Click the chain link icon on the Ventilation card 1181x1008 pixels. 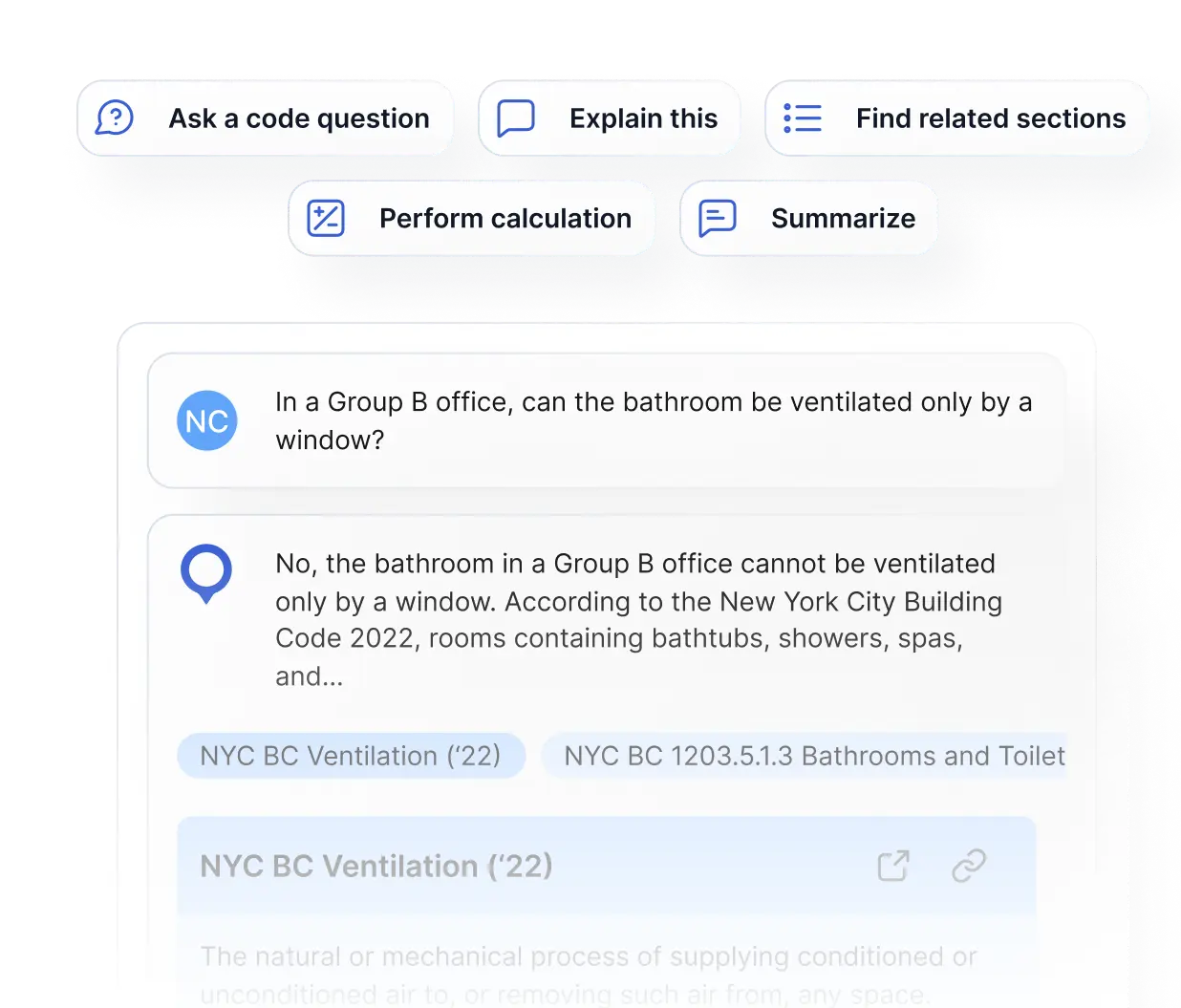point(969,865)
